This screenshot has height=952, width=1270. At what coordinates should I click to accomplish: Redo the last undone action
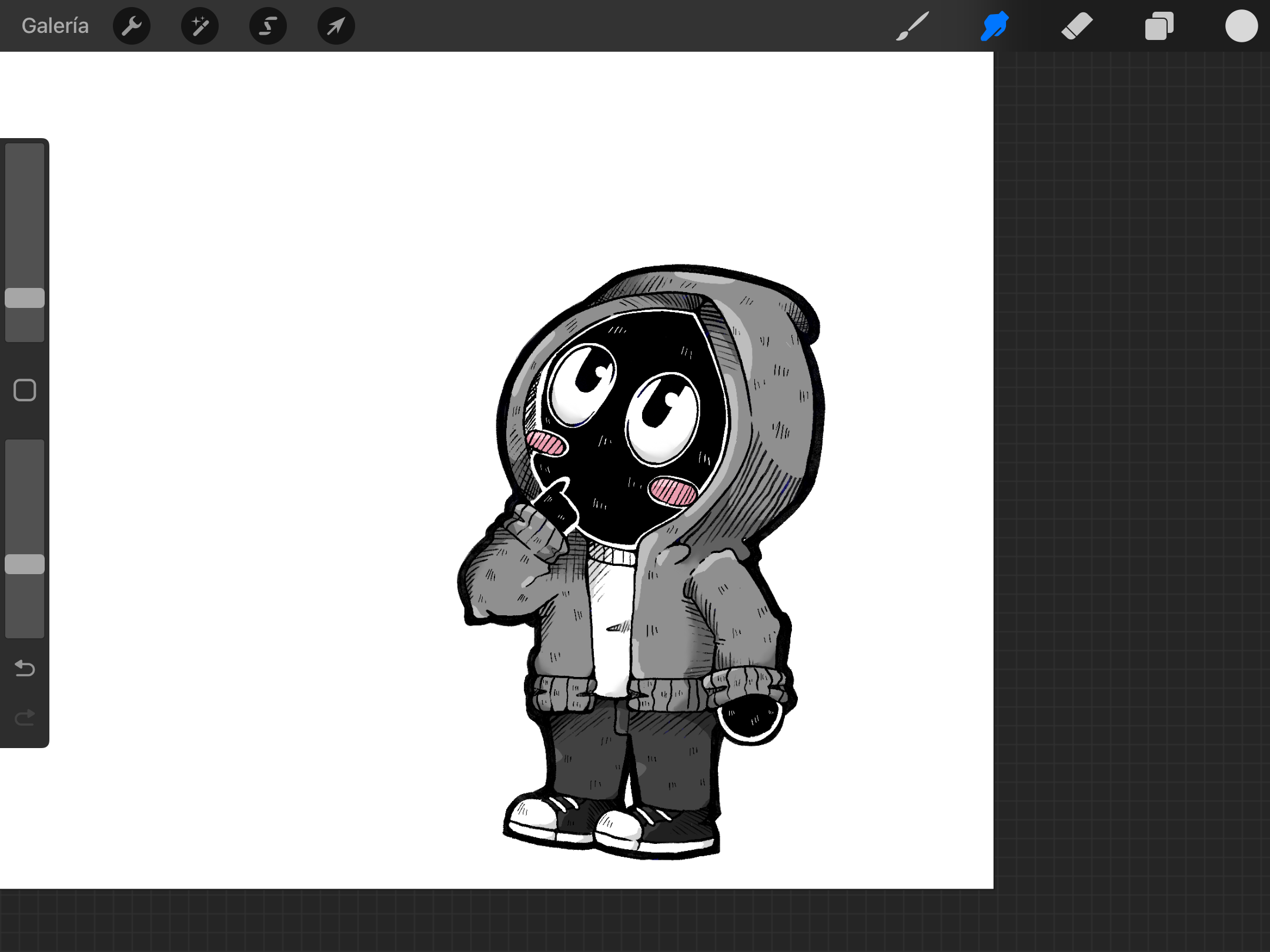[x=25, y=718]
